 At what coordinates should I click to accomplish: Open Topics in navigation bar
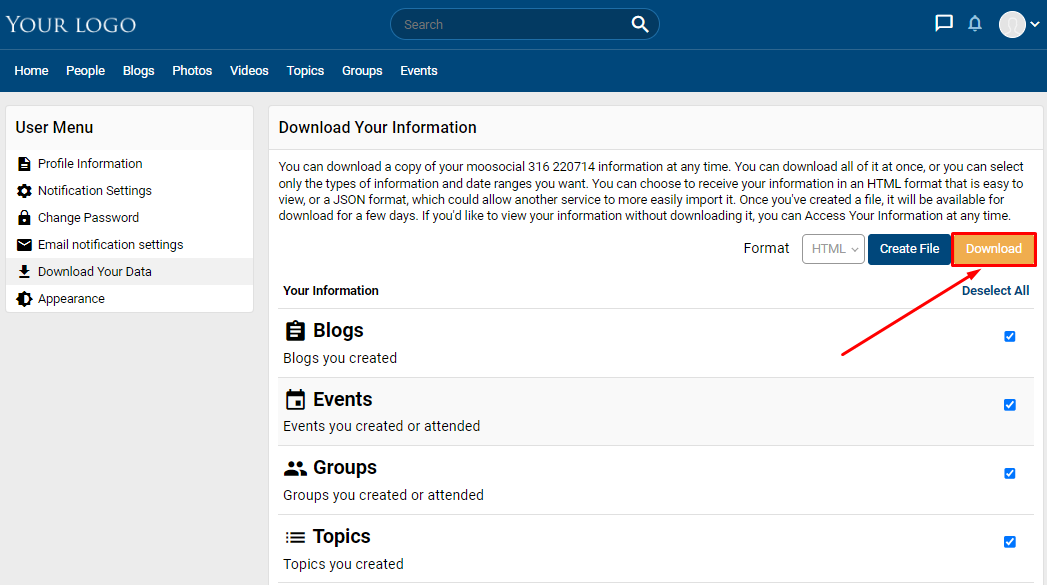click(x=305, y=71)
